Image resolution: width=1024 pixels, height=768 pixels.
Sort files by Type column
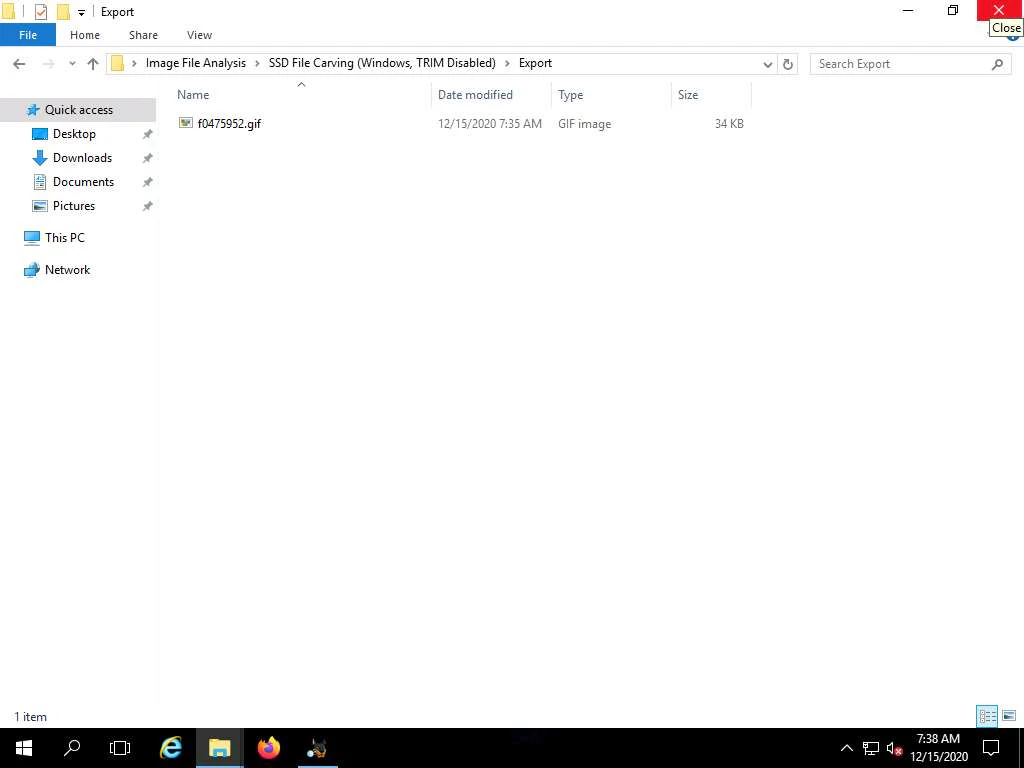pos(611,95)
